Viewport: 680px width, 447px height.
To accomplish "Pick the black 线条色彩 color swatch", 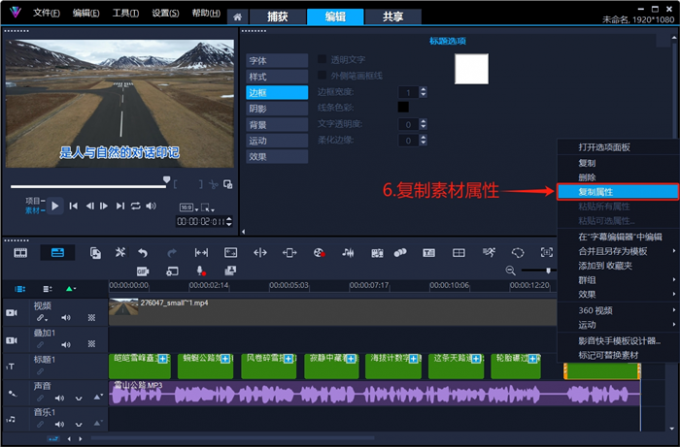I will coord(403,107).
